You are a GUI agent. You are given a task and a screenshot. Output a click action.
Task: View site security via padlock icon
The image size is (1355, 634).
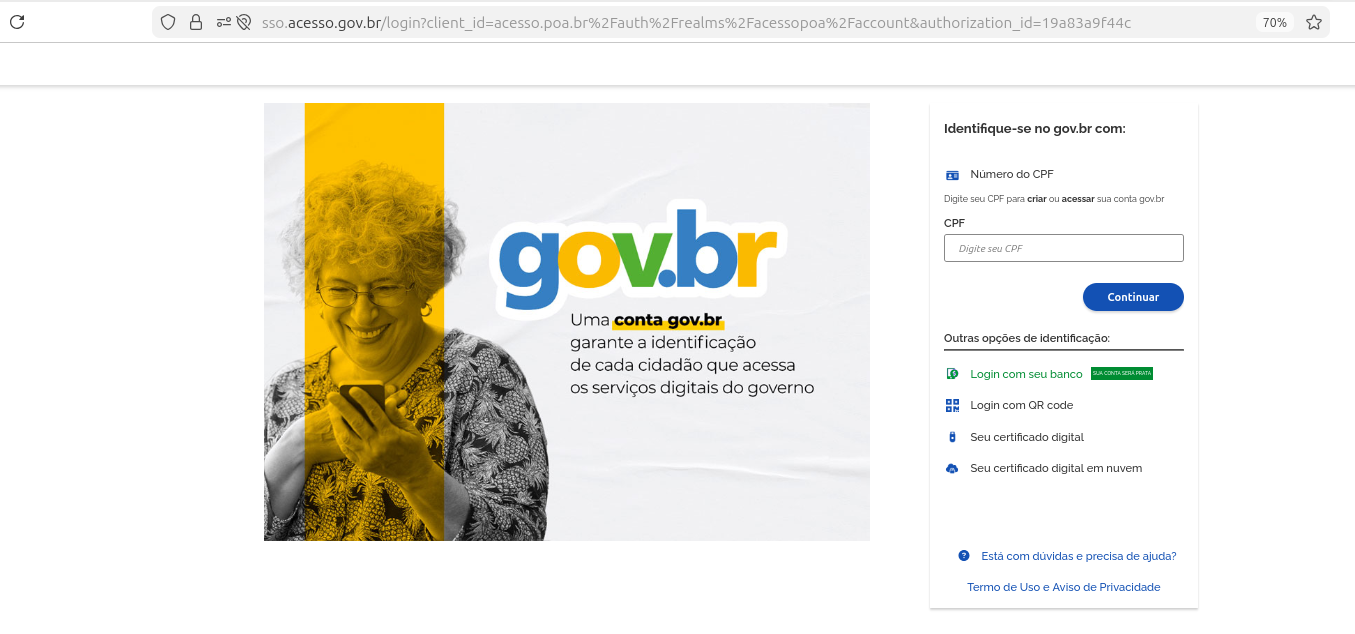pos(196,22)
